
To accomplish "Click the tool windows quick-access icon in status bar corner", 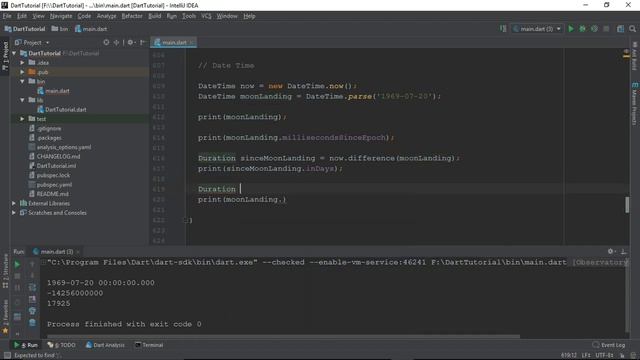I will click(x=7, y=355).
